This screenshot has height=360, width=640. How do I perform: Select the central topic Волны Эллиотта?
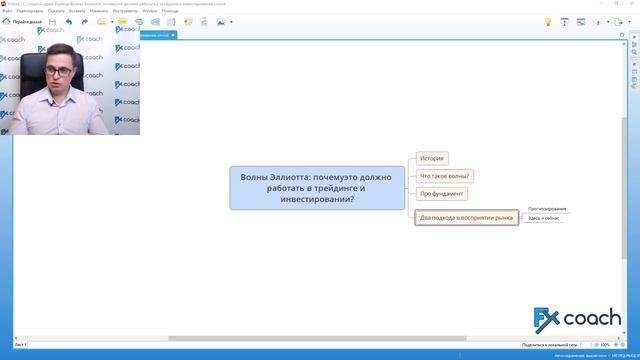(317, 188)
